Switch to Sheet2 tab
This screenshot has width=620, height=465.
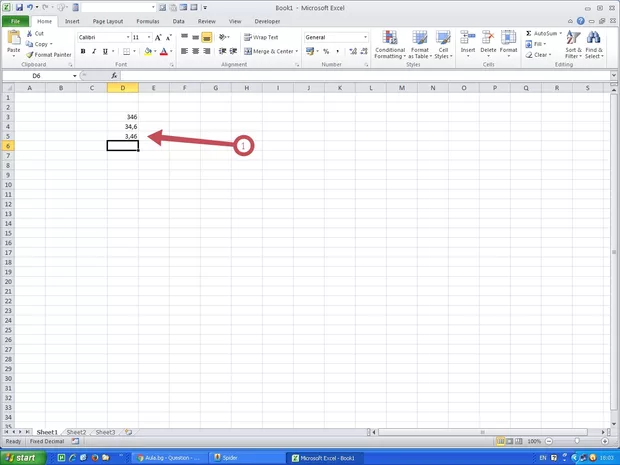[76, 432]
